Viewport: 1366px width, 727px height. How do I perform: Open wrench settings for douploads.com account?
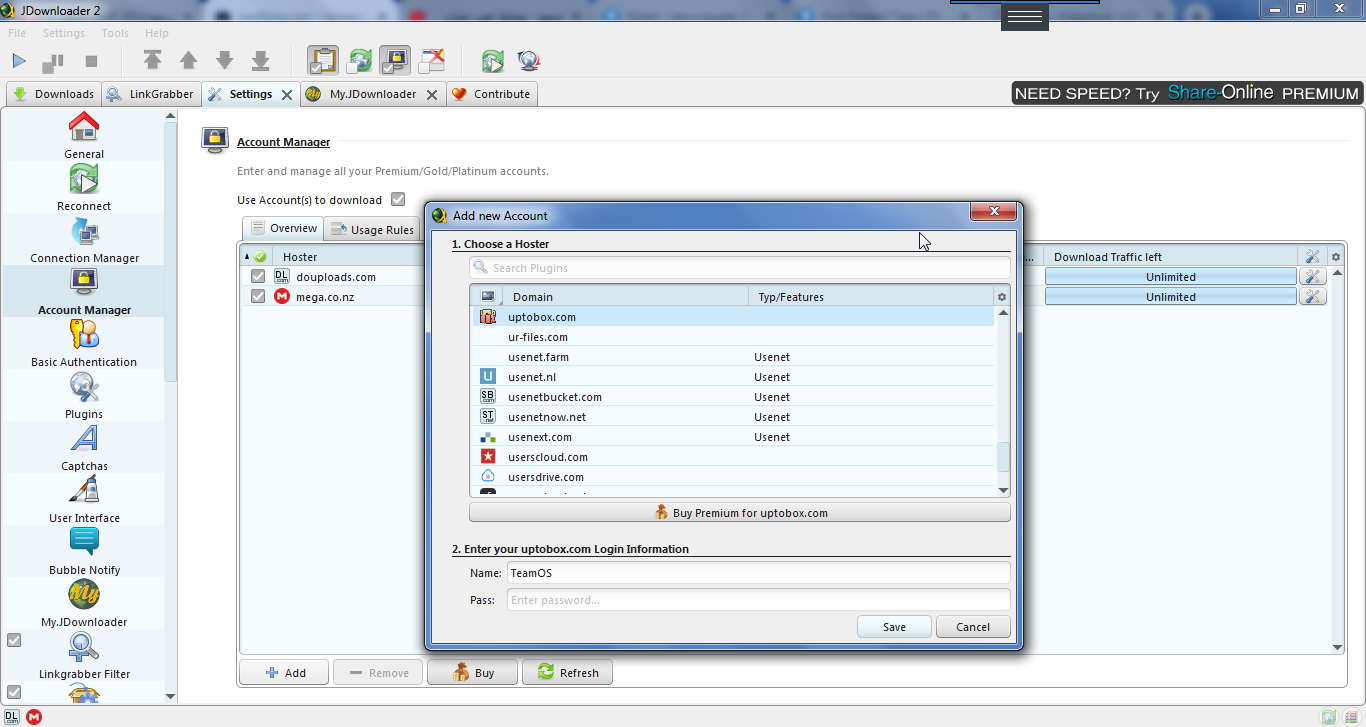(x=1312, y=277)
